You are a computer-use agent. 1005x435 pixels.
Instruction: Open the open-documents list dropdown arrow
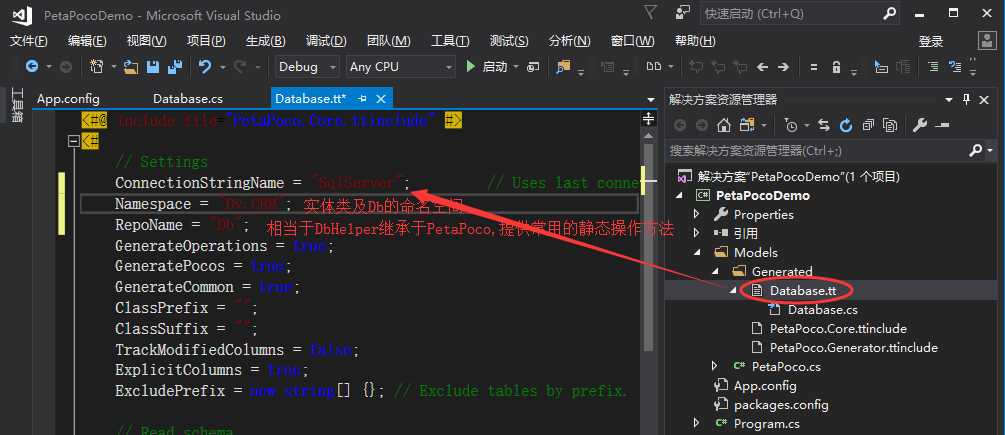pos(651,100)
